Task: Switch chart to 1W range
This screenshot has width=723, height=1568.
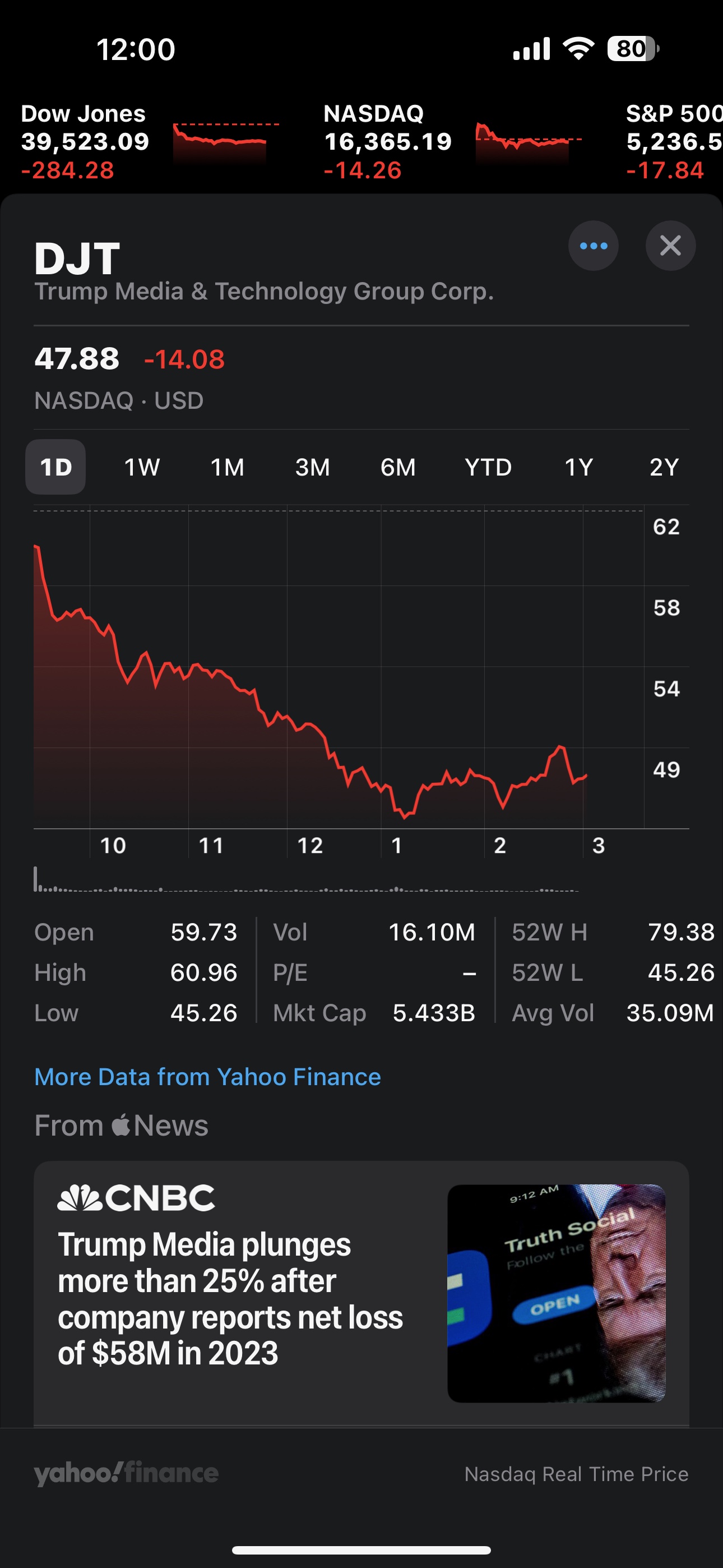Action: click(142, 467)
